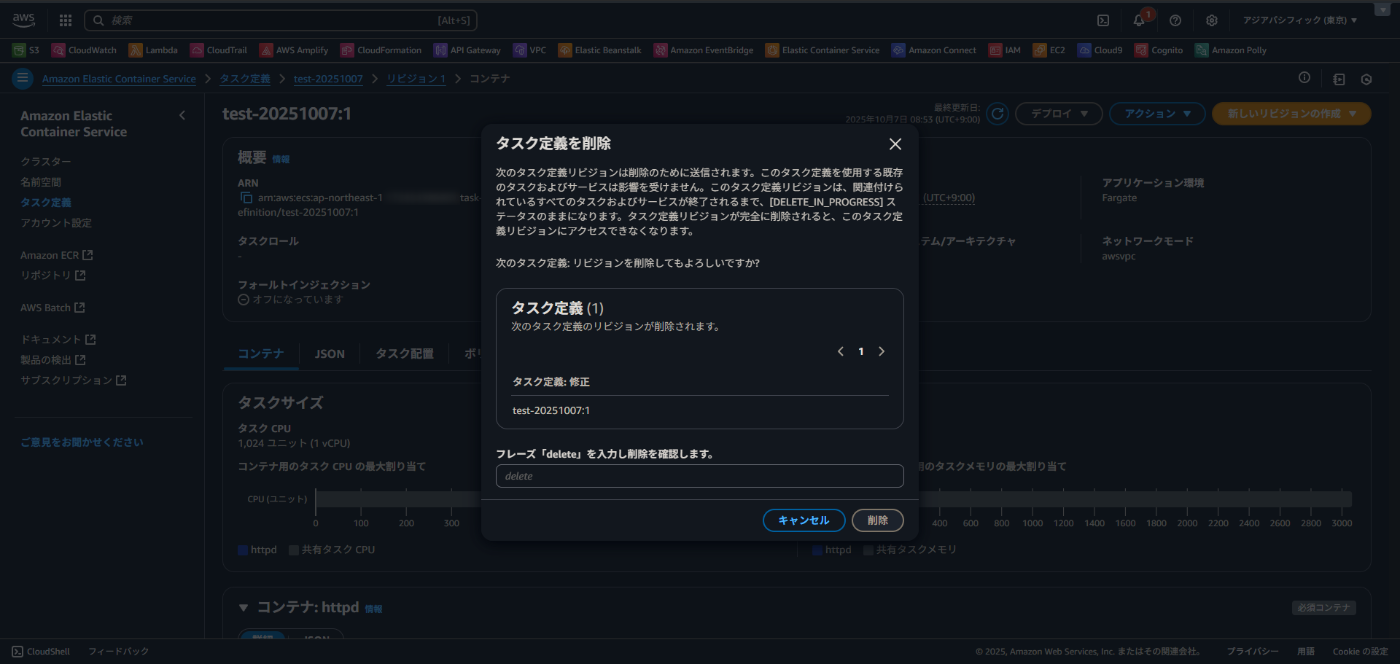Open the リポジトリ external link

pyautogui.click(x=53, y=275)
